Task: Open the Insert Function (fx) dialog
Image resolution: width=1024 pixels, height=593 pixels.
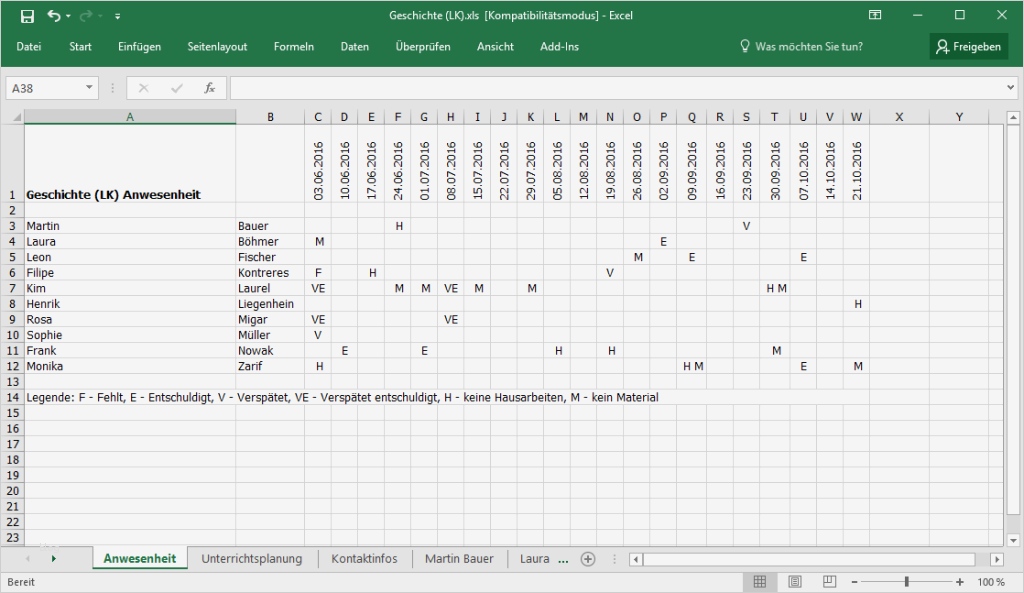Action: click(208, 88)
